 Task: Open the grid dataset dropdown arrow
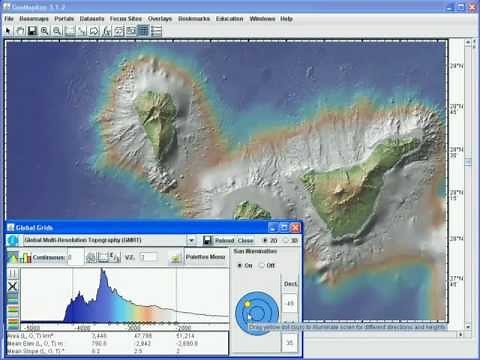(x=191, y=240)
